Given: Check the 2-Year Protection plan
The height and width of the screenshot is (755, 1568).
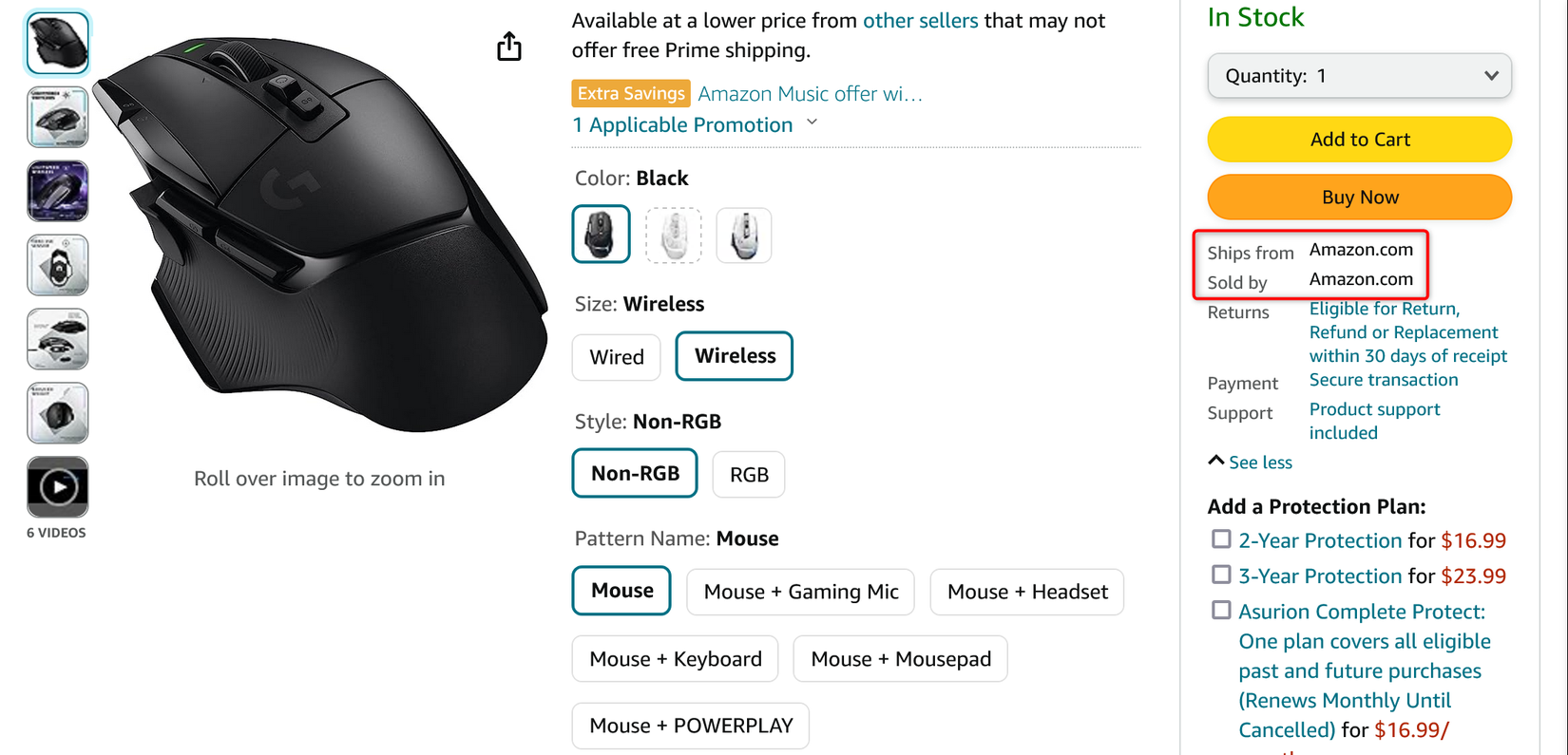Looking at the screenshot, I should pyautogui.click(x=1221, y=538).
